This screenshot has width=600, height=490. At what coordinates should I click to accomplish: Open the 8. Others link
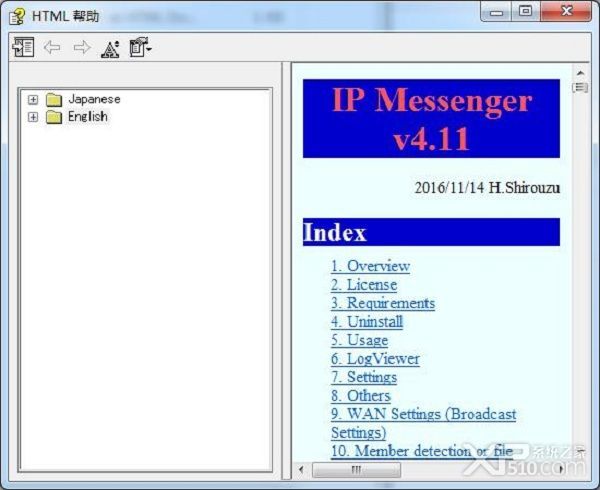click(x=361, y=396)
